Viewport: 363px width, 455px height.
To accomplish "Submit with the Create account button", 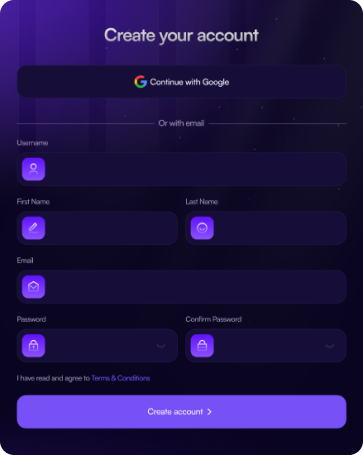I will coord(182,412).
